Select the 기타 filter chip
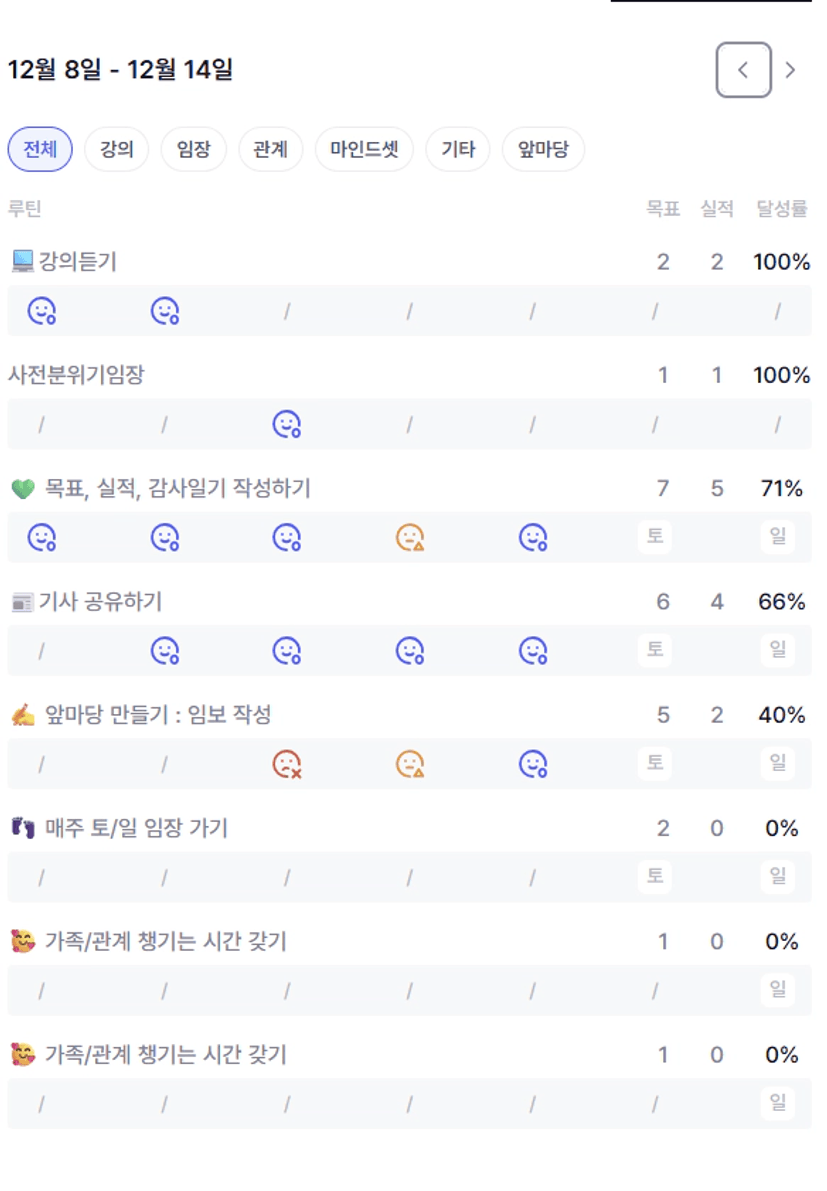 pyautogui.click(x=458, y=150)
